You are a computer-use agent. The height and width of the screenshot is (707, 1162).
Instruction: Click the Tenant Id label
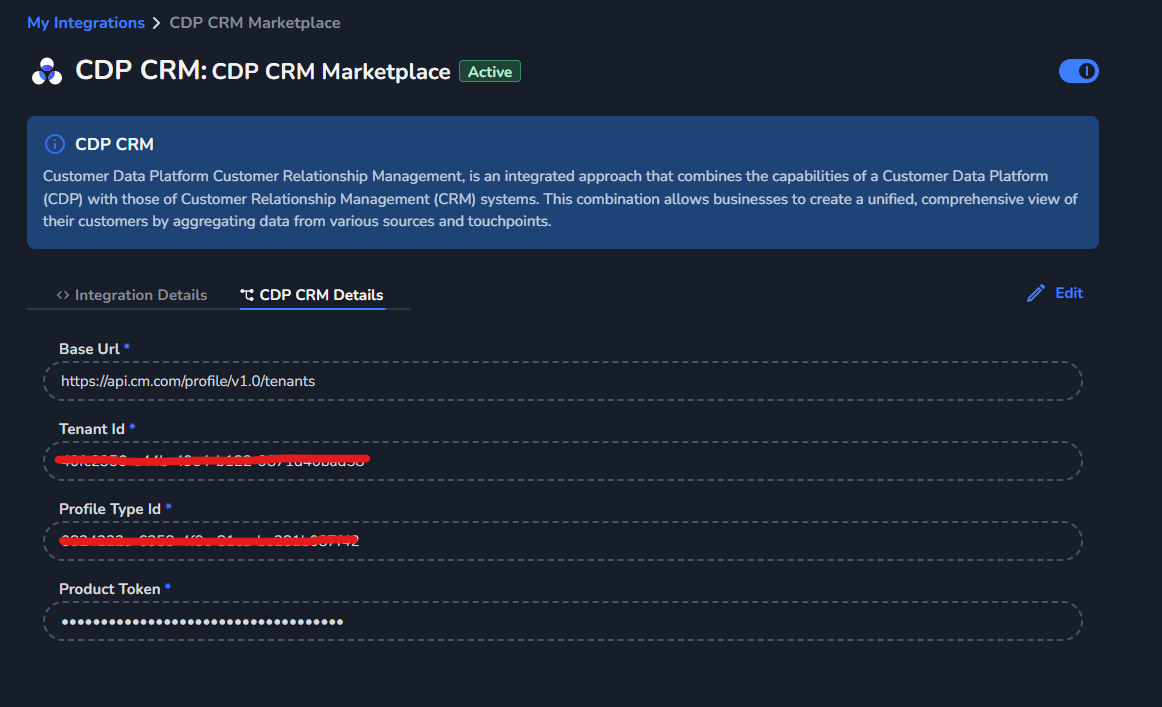(92, 429)
